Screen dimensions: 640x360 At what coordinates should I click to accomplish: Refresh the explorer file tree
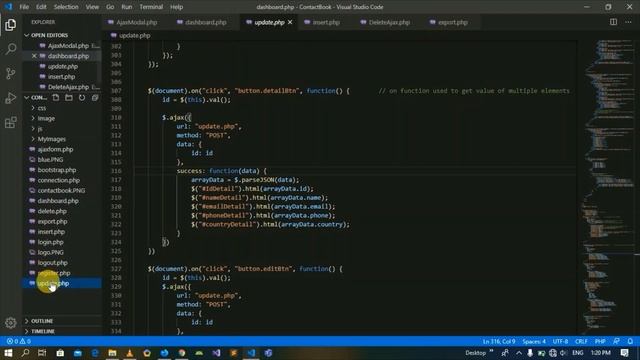[x=82, y=98]
